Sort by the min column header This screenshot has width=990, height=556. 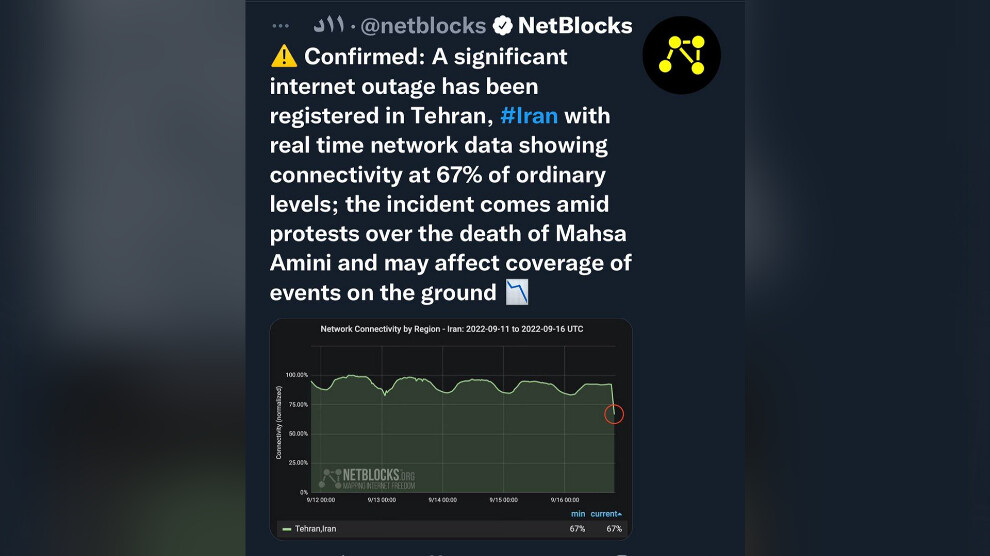[x=578, y=514]
